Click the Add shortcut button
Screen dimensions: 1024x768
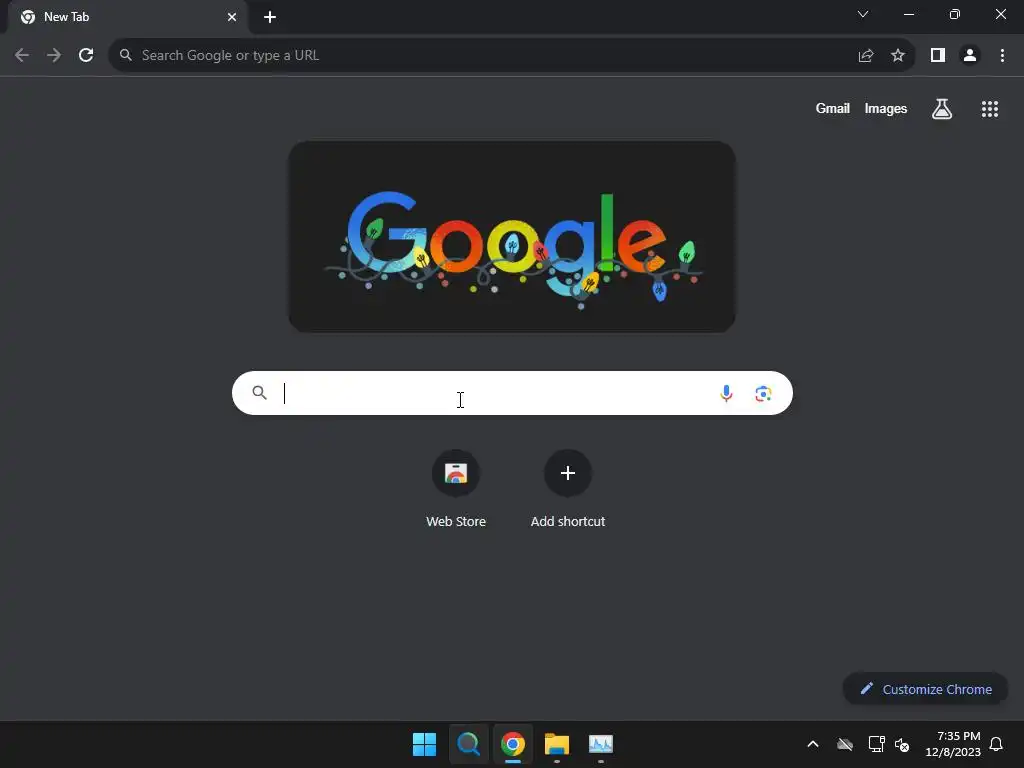(568, 490)
